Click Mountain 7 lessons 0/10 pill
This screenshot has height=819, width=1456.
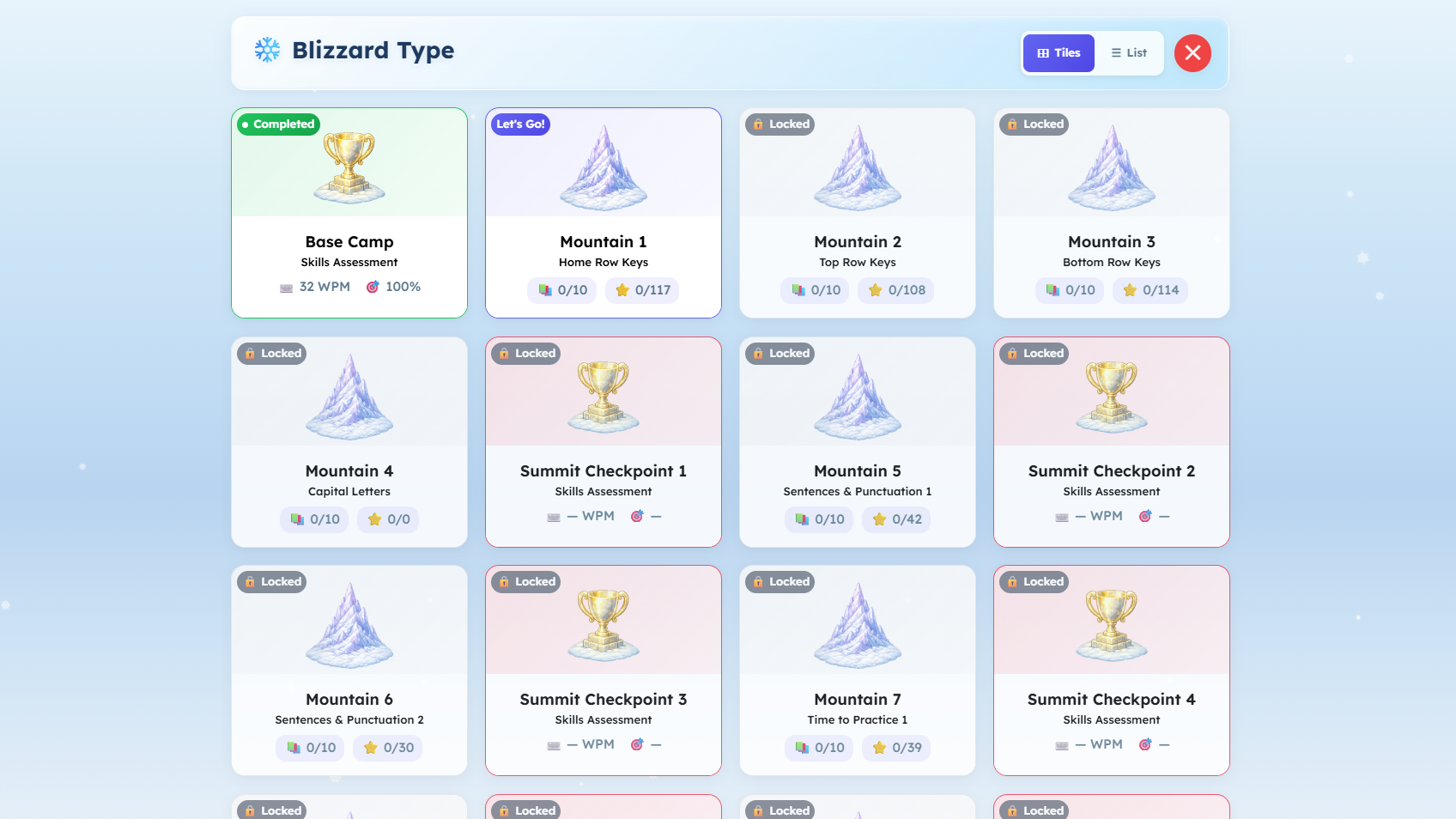tap(819, 748)
